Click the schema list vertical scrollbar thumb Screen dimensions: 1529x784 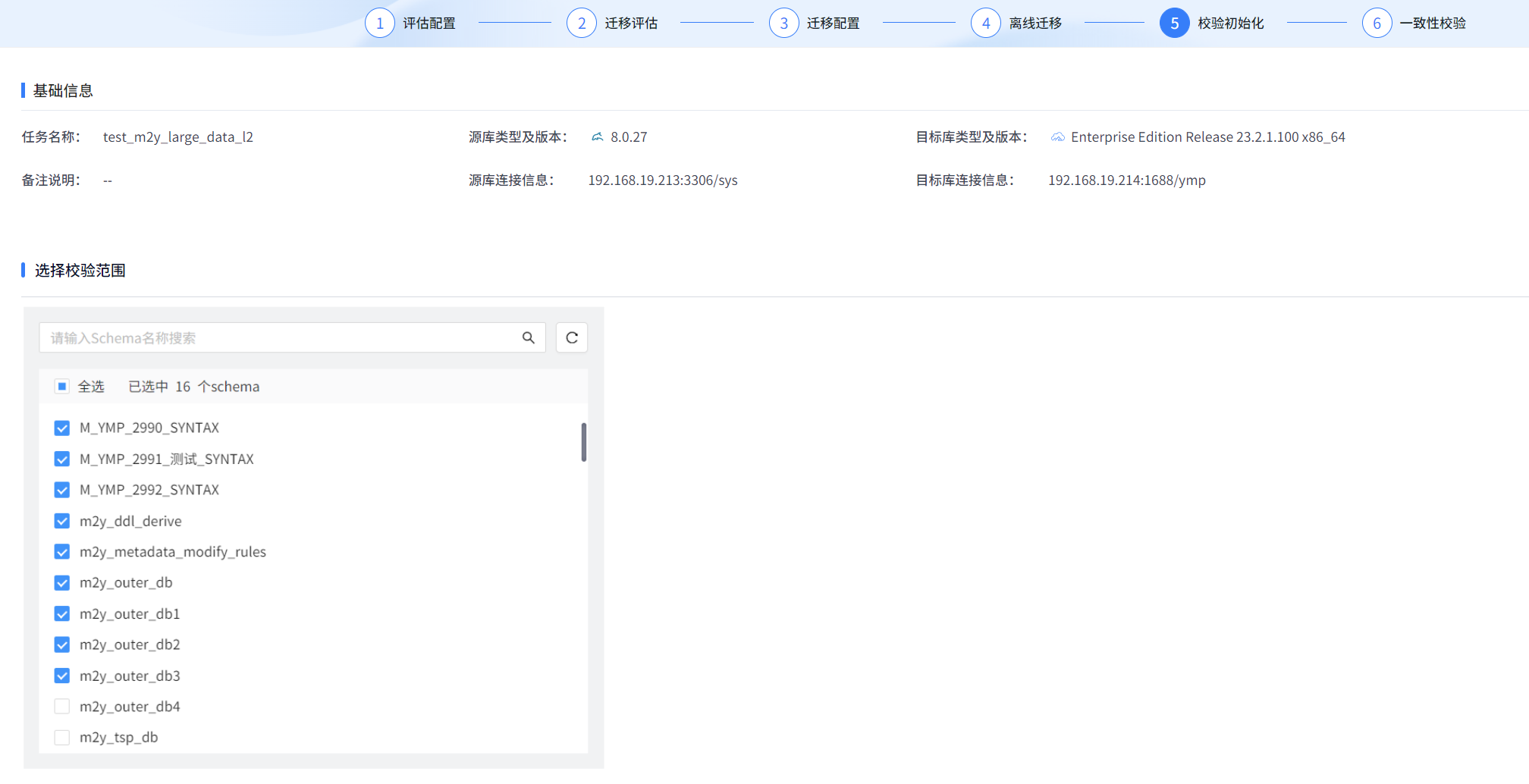click(584, 442)
